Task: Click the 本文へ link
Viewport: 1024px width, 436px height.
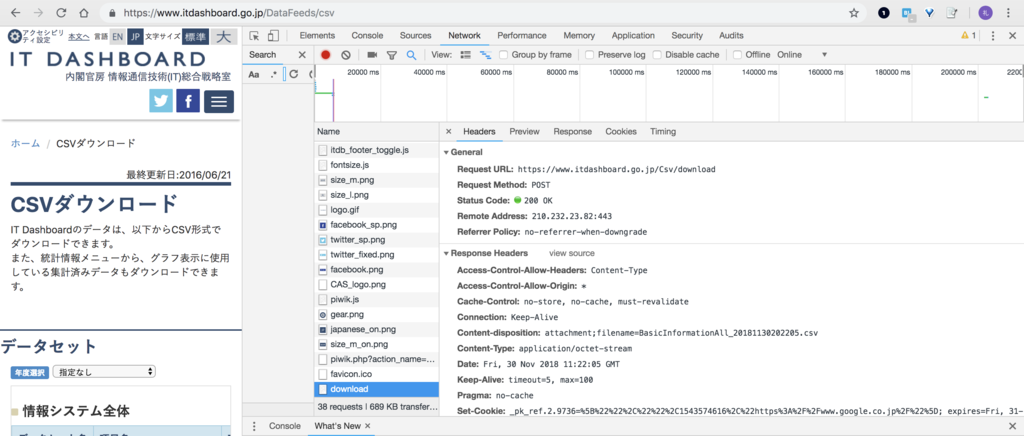Action: pyautogui.click(x=78, y=37)
